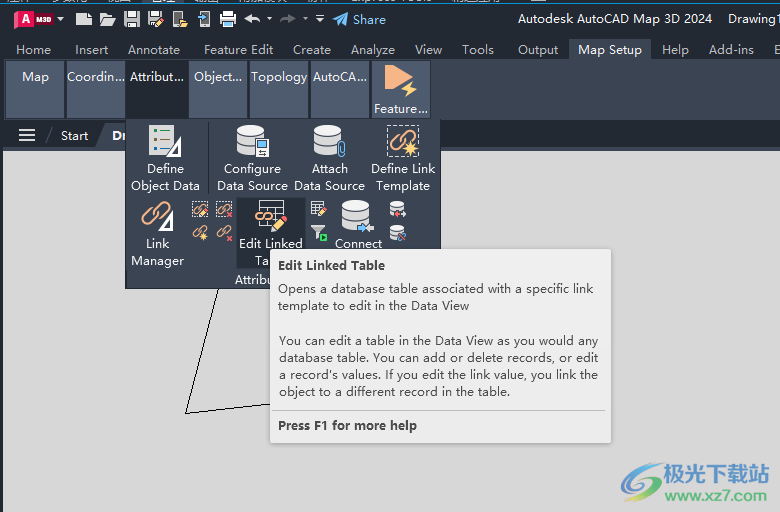Expand the Object... ribbon panel
780x512 pixels.
point(218,89)
